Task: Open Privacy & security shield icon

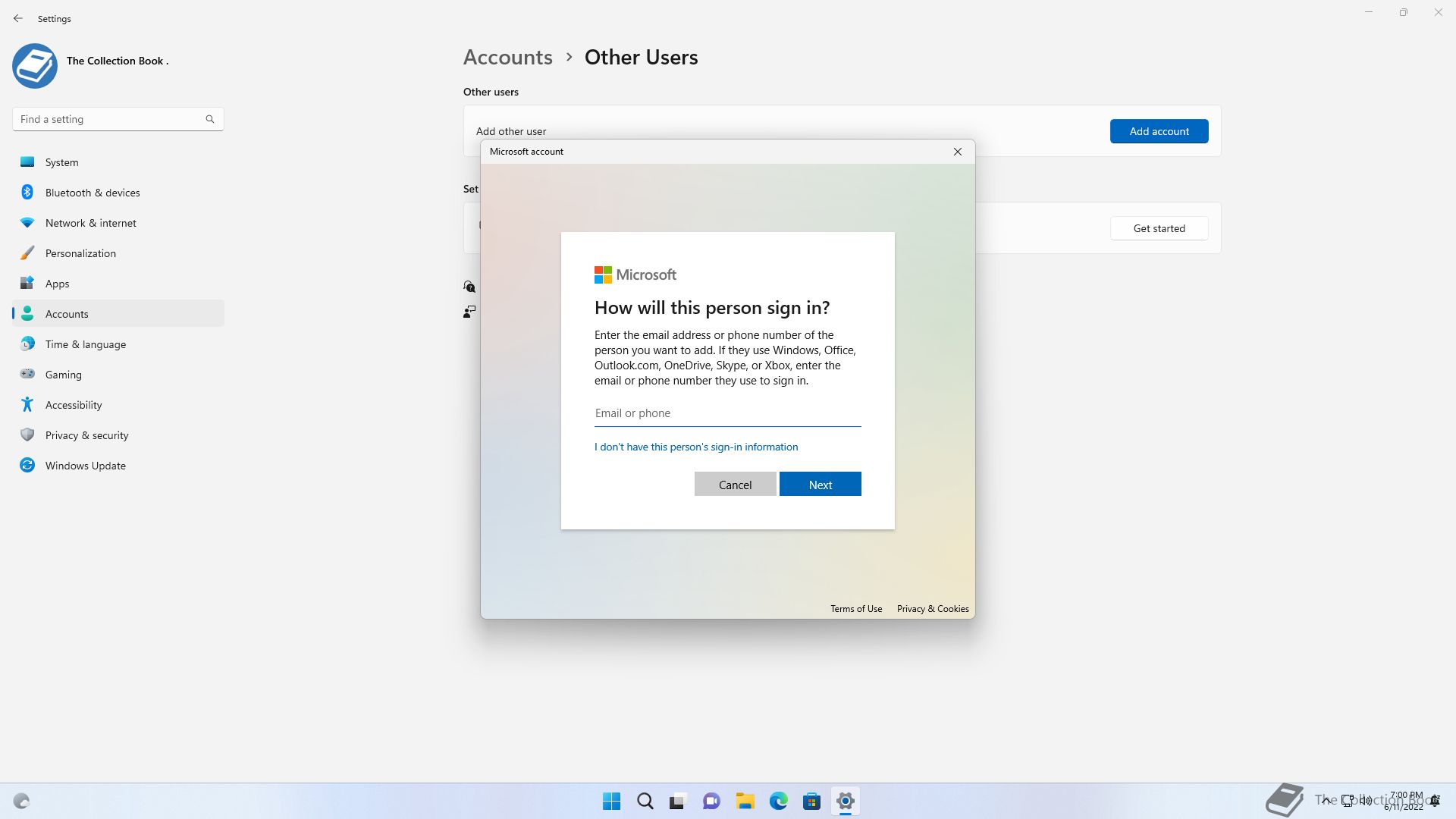Action: pyautogui.click(x=27, y=435)
